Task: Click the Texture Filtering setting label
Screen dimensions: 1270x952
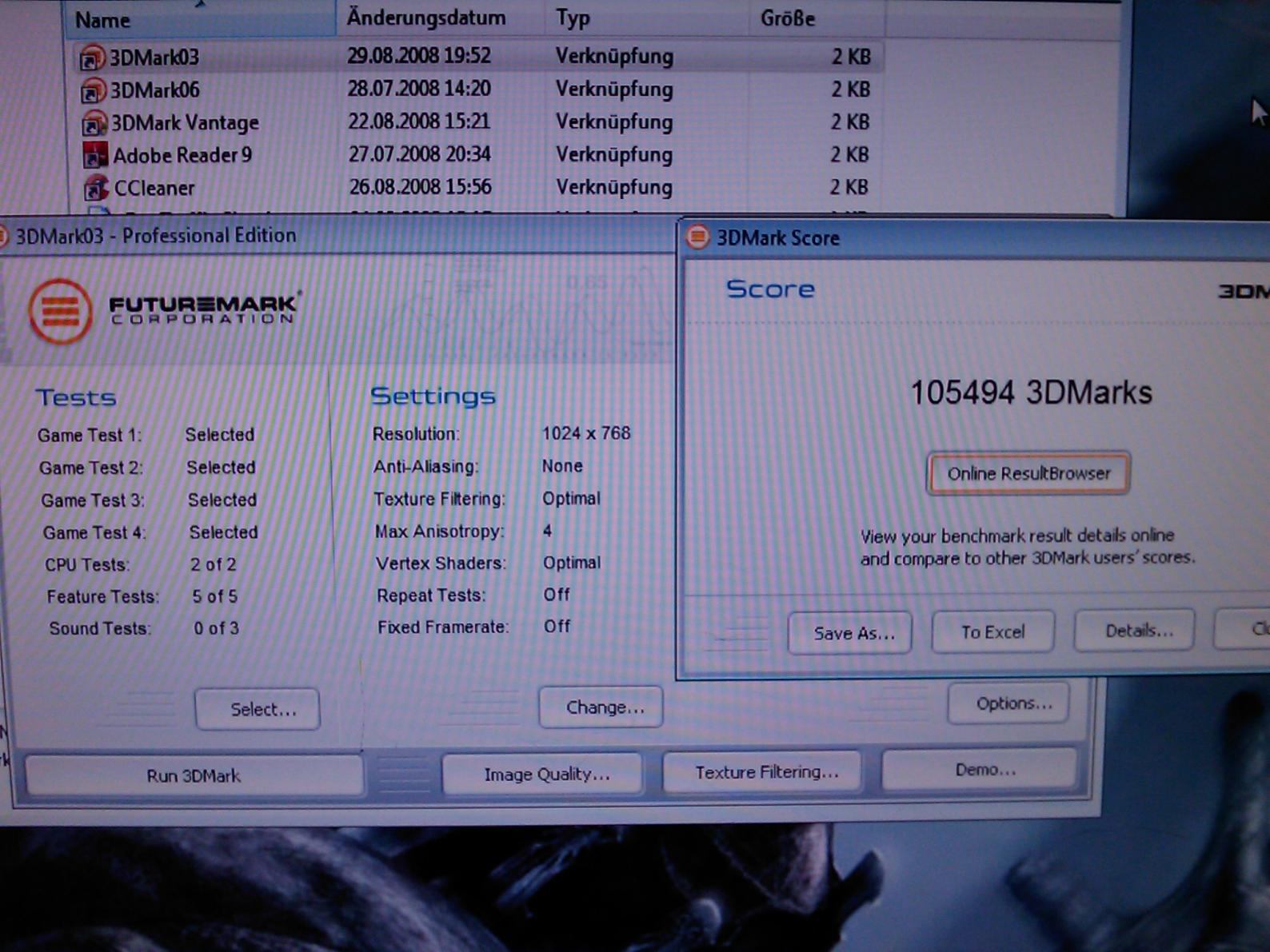Action: pyautogui.click(x=439, y=500)
